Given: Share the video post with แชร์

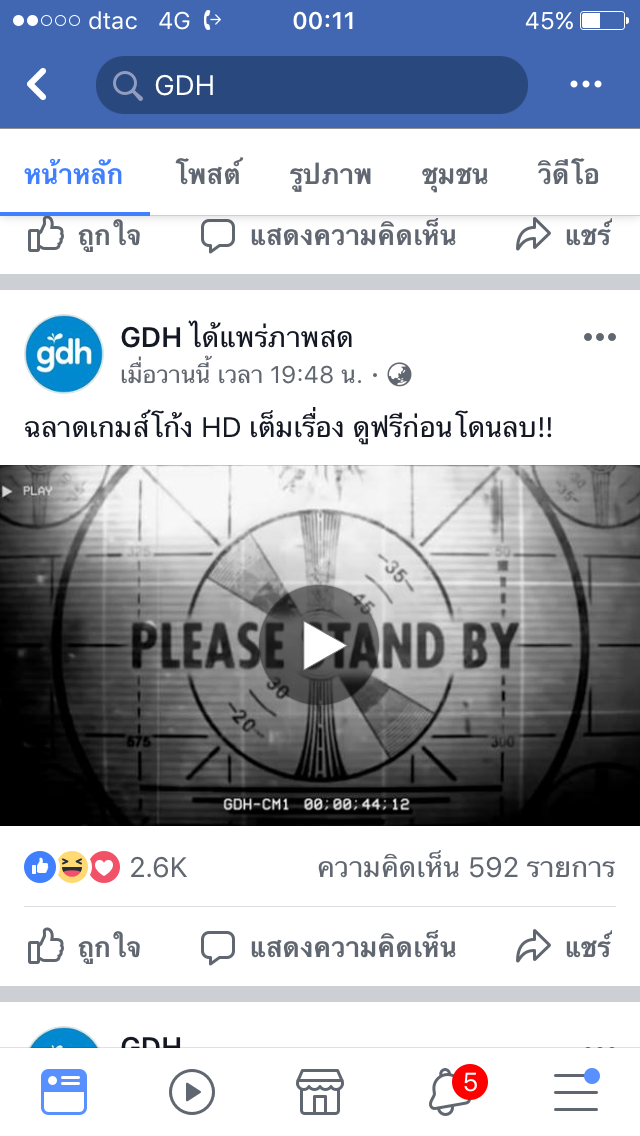Looking at the screenshot, I should (x=564, y=947).
